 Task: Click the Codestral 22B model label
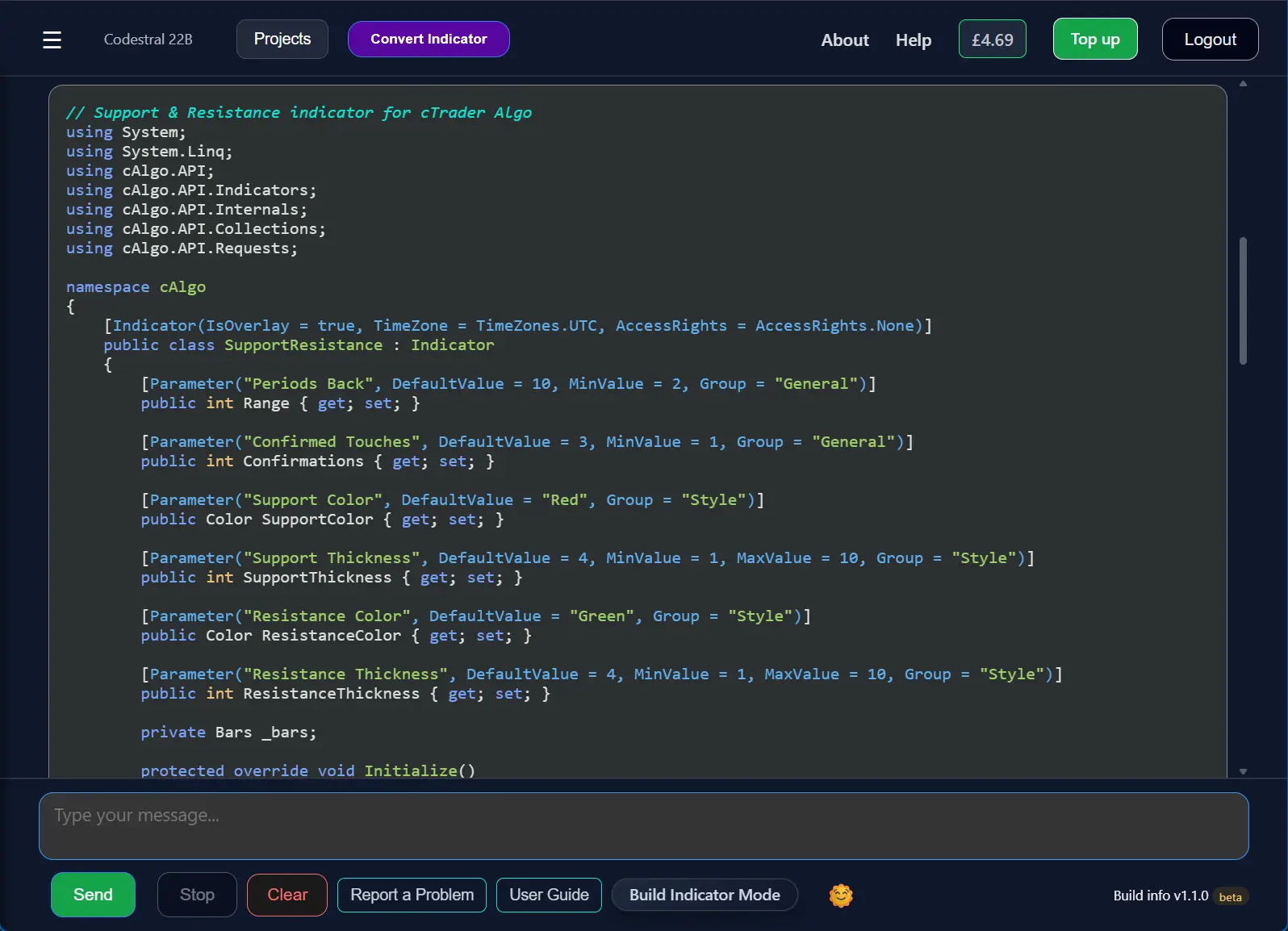pyautogui.click(x=148, y=40)
